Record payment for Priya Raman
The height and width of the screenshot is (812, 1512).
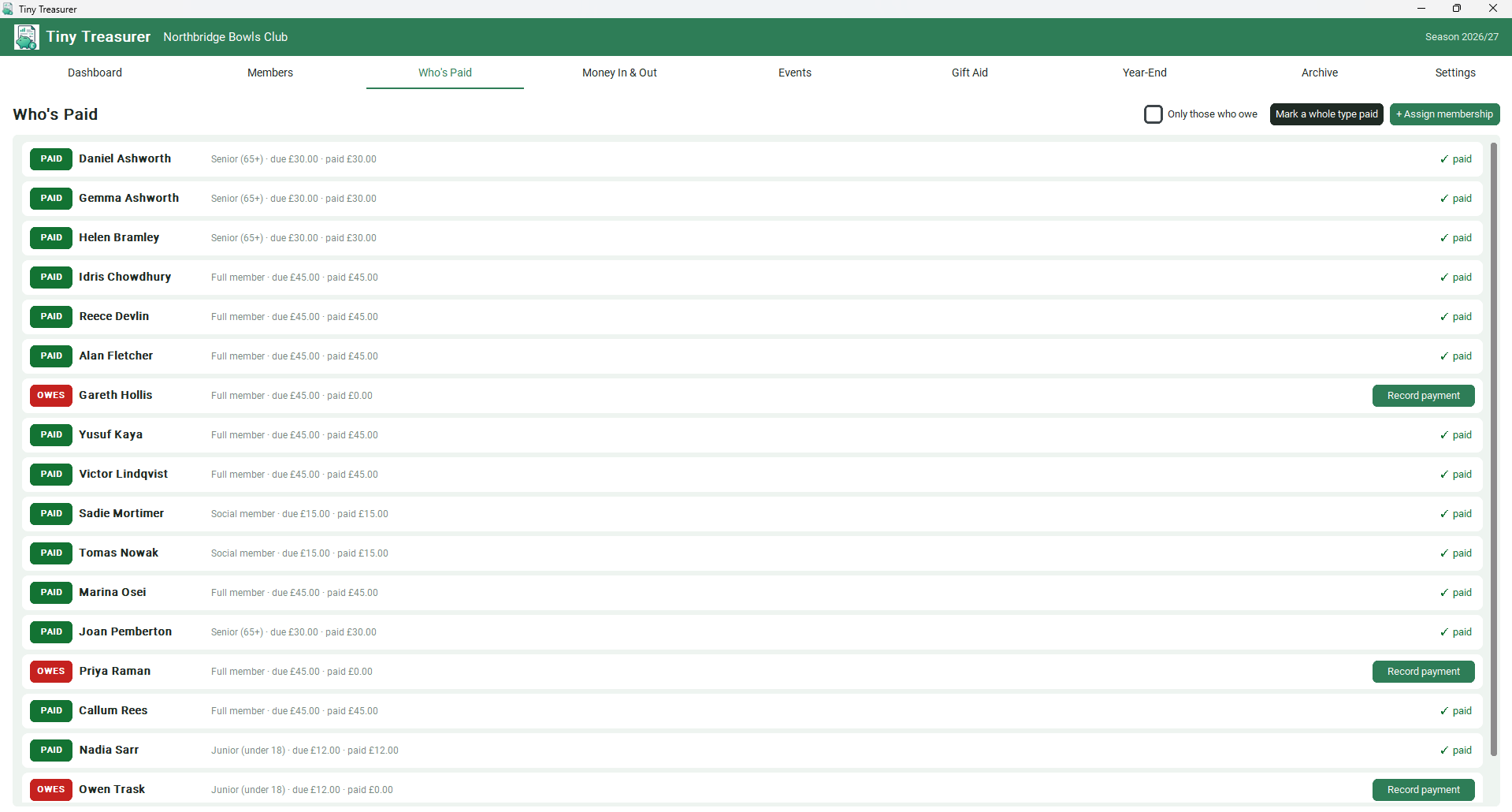1423,672
